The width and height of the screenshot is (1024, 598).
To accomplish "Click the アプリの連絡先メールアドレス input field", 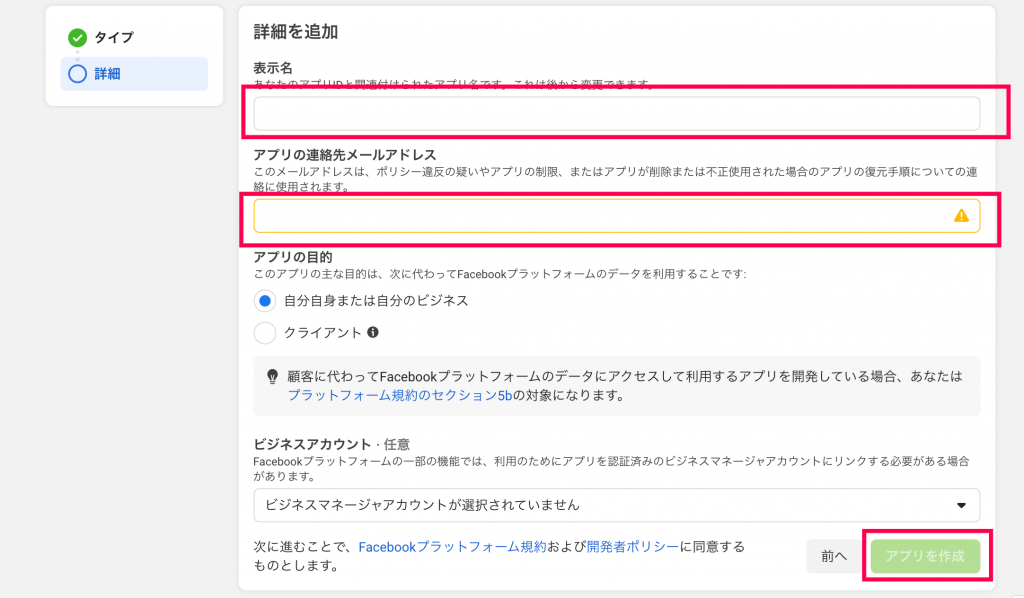I will tap(616, 215).
